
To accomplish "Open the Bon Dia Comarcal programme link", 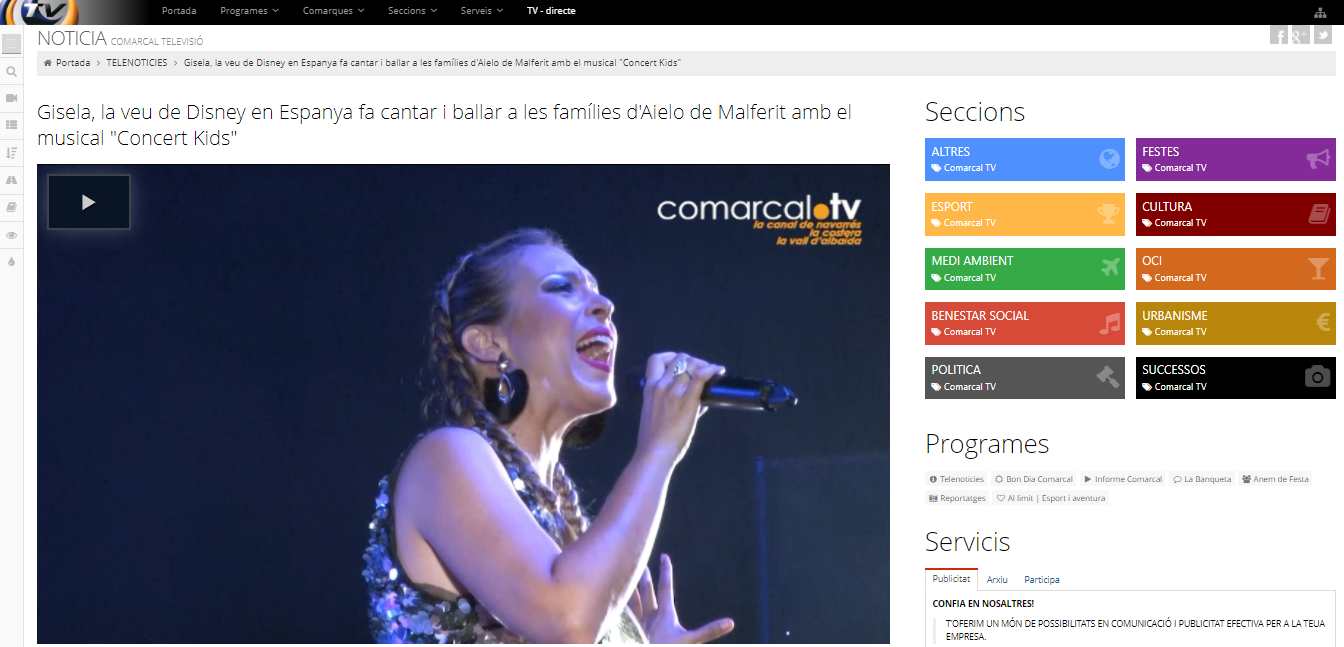I will tap(1034, 479).
